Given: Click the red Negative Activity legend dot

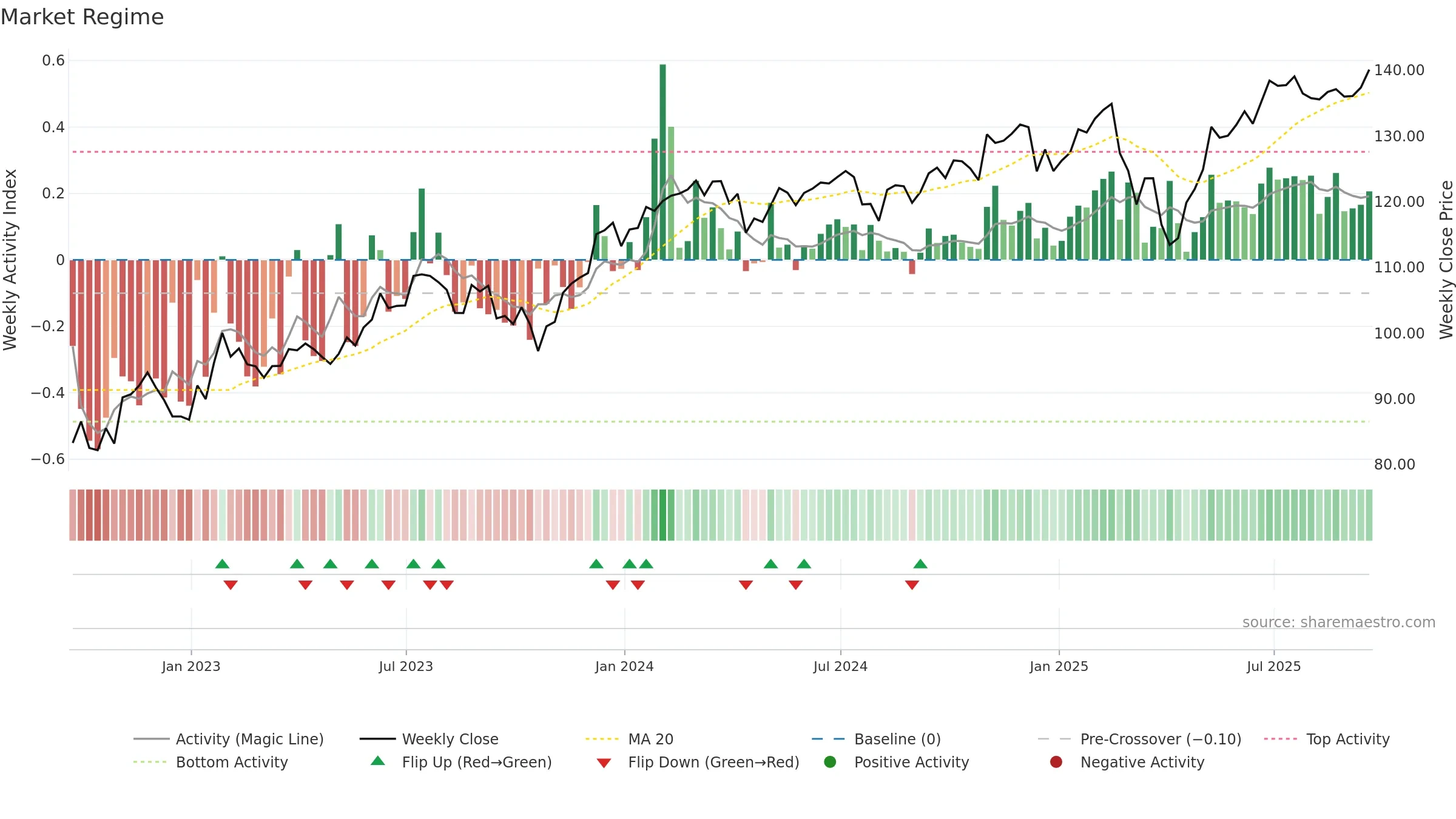Looking at the screenshot, I should coord(1056,761).
